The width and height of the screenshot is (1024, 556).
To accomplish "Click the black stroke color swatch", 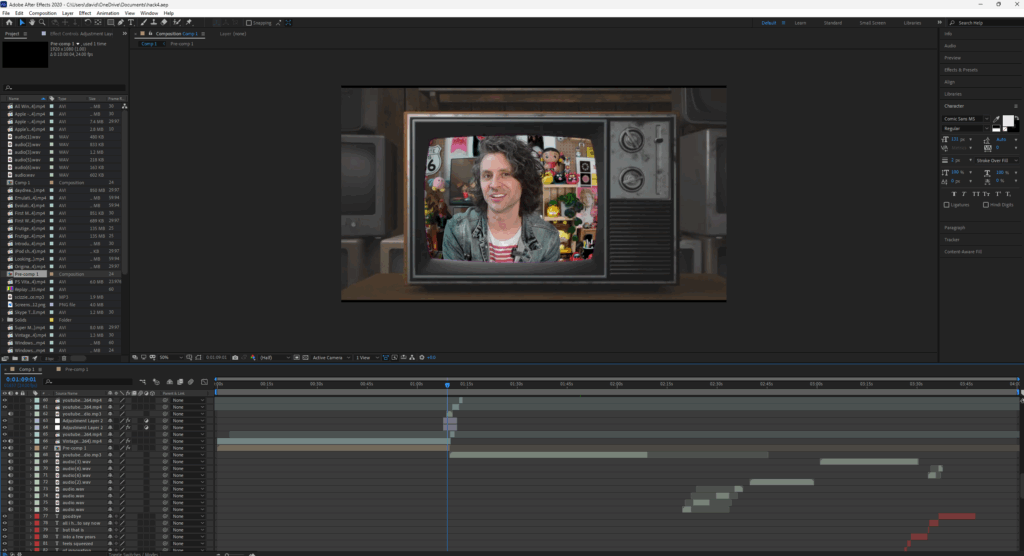I will click(1015, 129).
